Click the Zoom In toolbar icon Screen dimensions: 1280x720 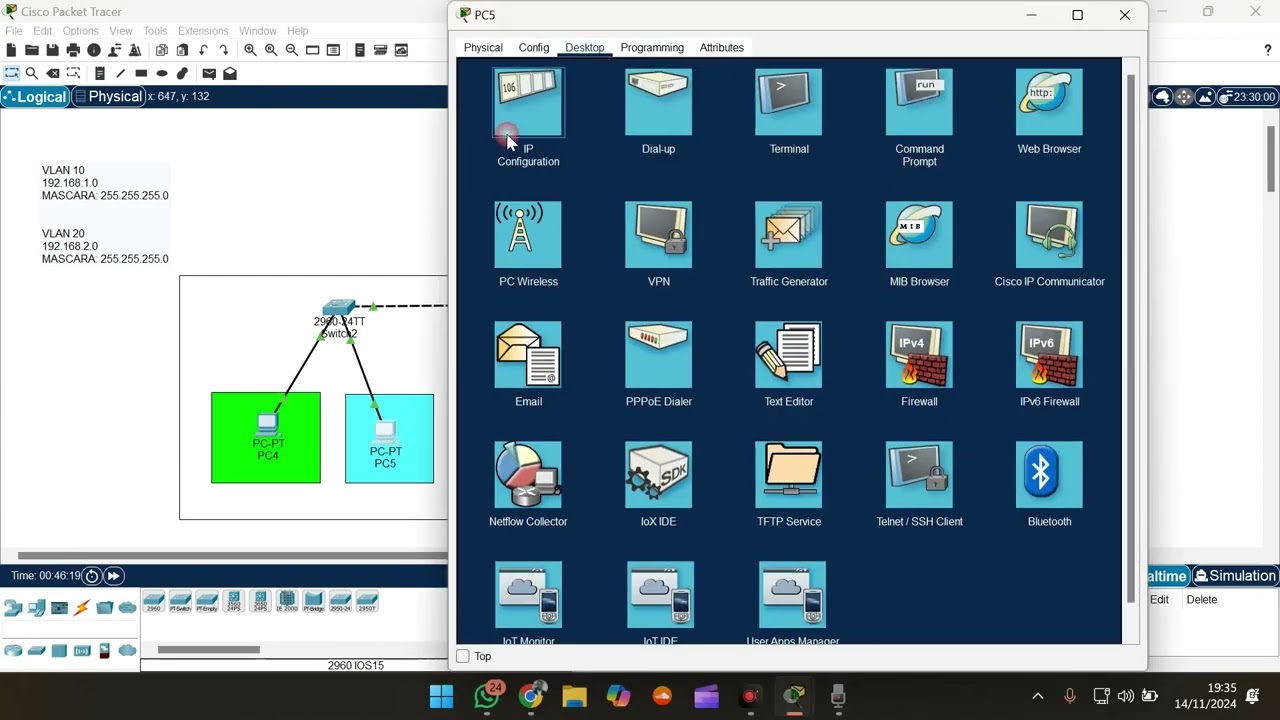click(250, 50)
